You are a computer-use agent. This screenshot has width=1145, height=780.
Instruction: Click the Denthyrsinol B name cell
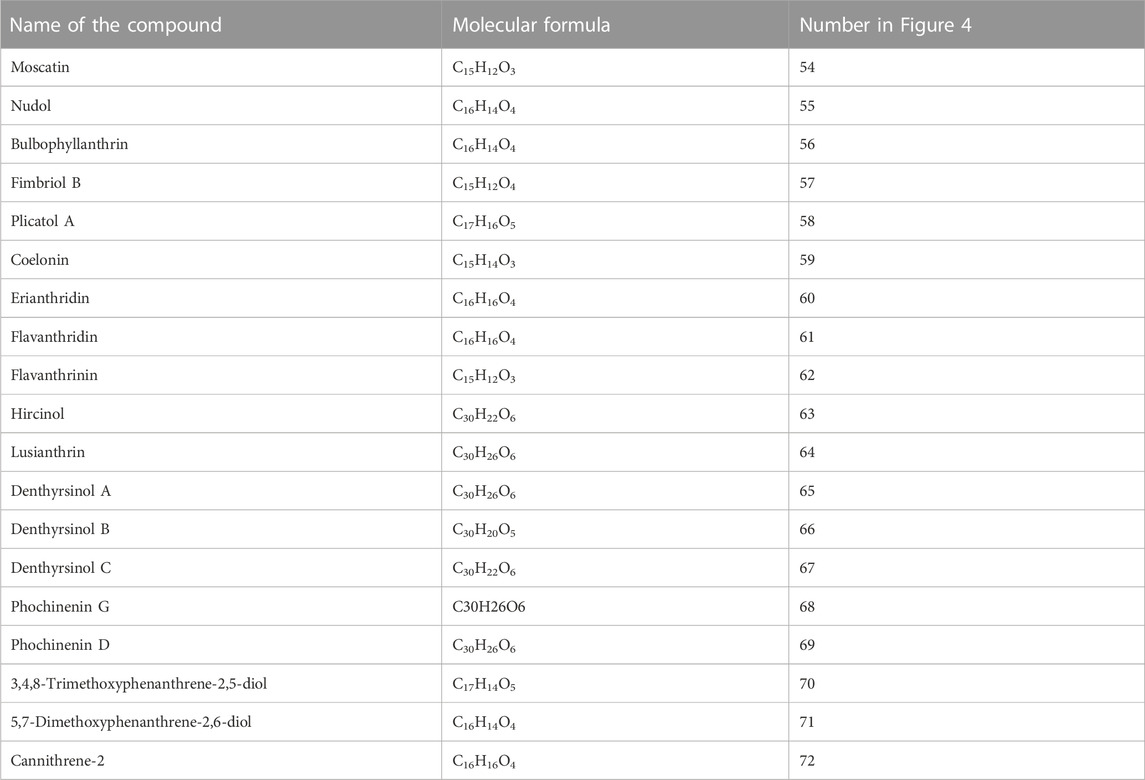(60, 529)
